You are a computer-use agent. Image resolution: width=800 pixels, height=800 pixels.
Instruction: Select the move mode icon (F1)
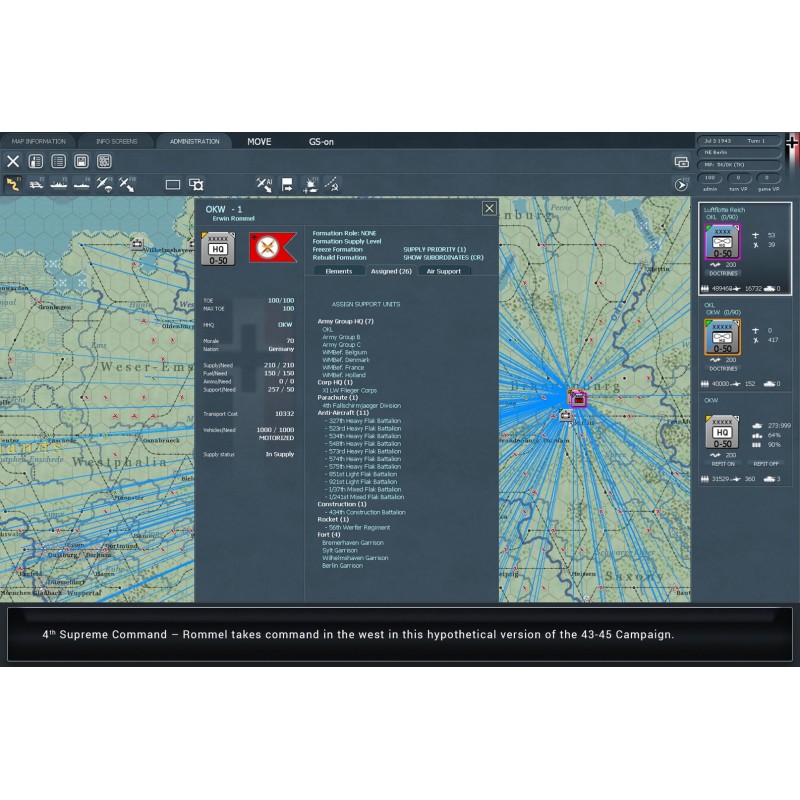[14, 184]
